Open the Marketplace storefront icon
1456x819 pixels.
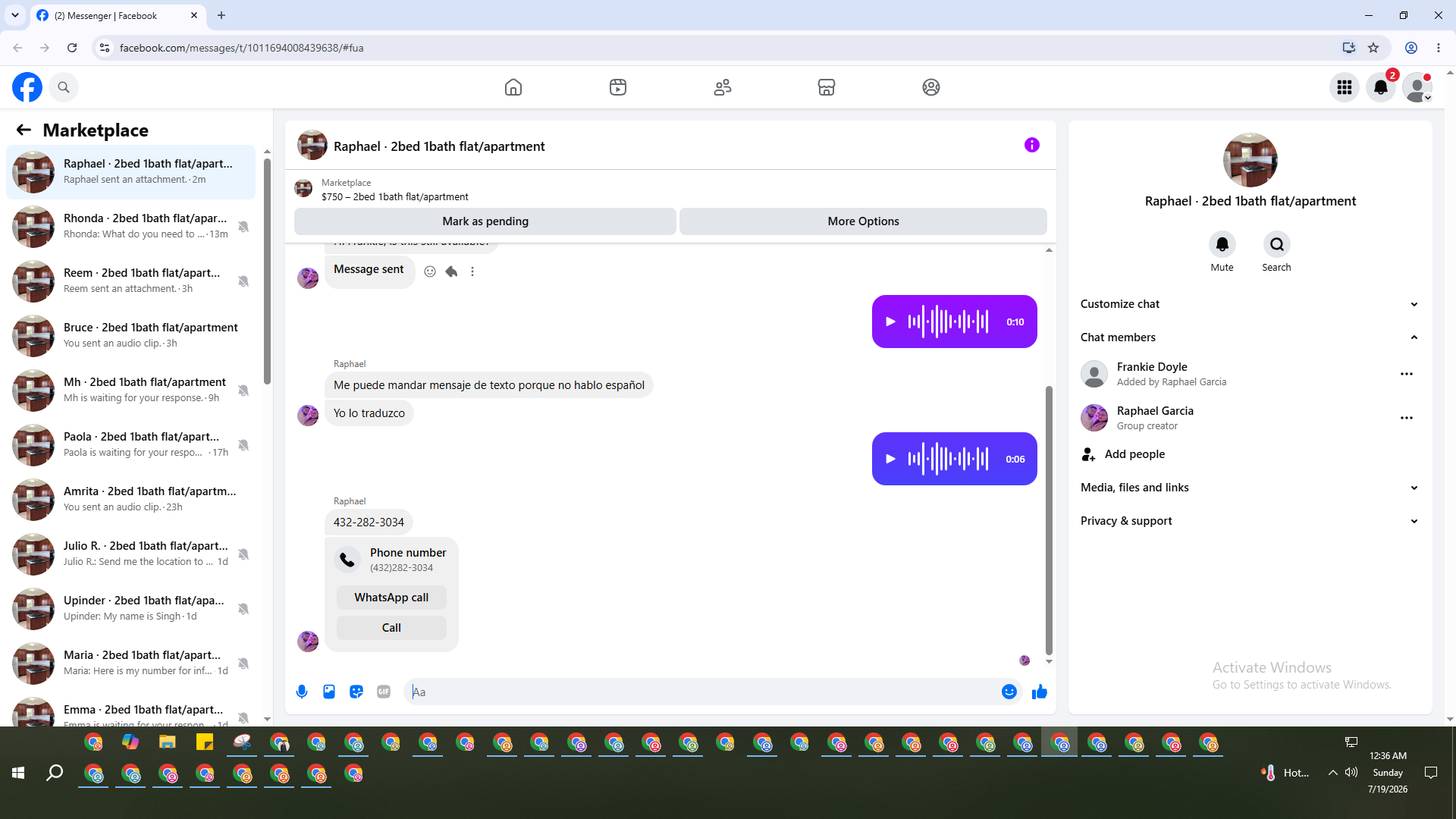pyautogui.click(x=827, y=87)
